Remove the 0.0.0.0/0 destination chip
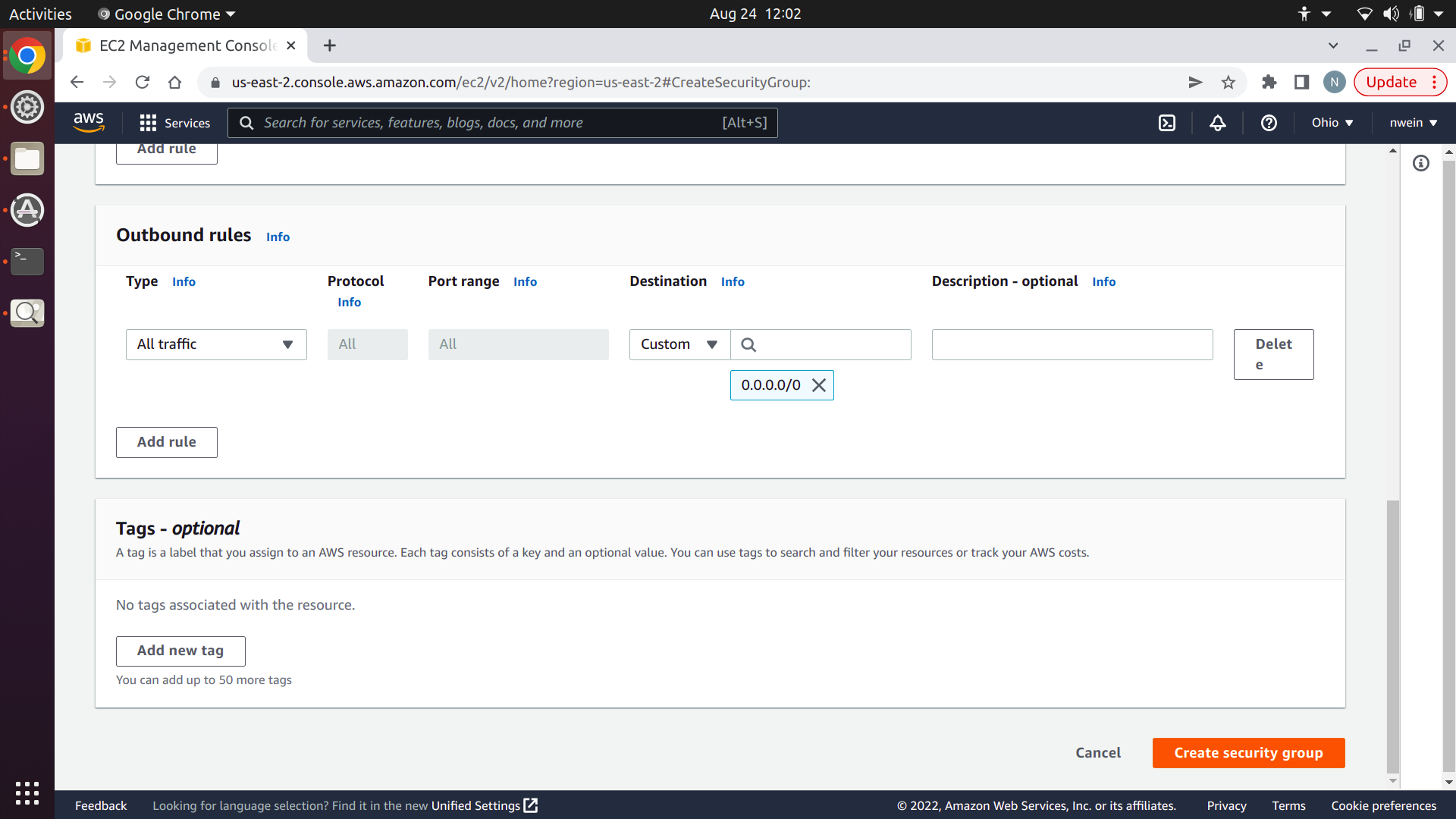1456x819 pixels. point(819,385)
